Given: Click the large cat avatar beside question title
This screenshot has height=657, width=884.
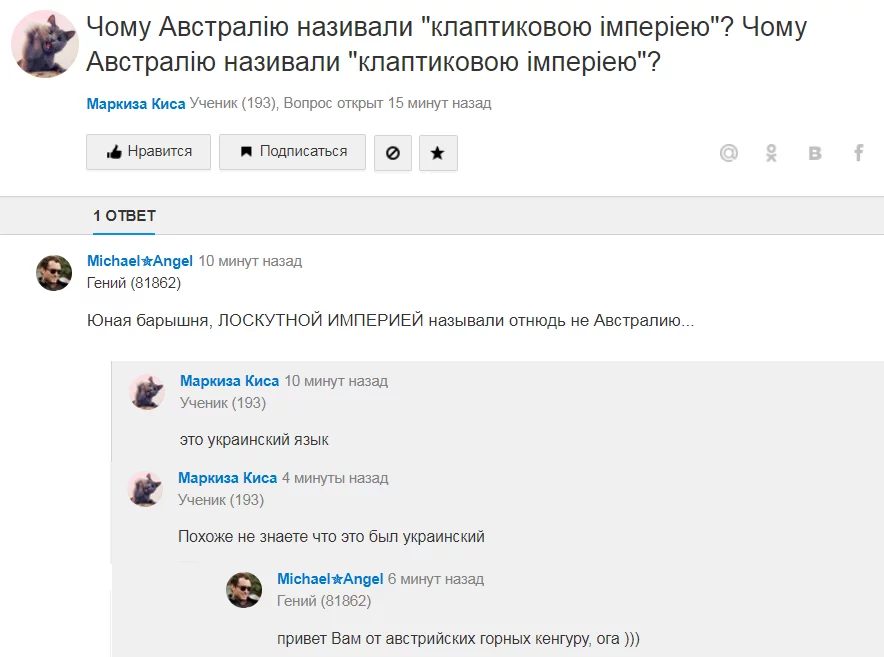Looking at the screenshot, I should 45,43.
